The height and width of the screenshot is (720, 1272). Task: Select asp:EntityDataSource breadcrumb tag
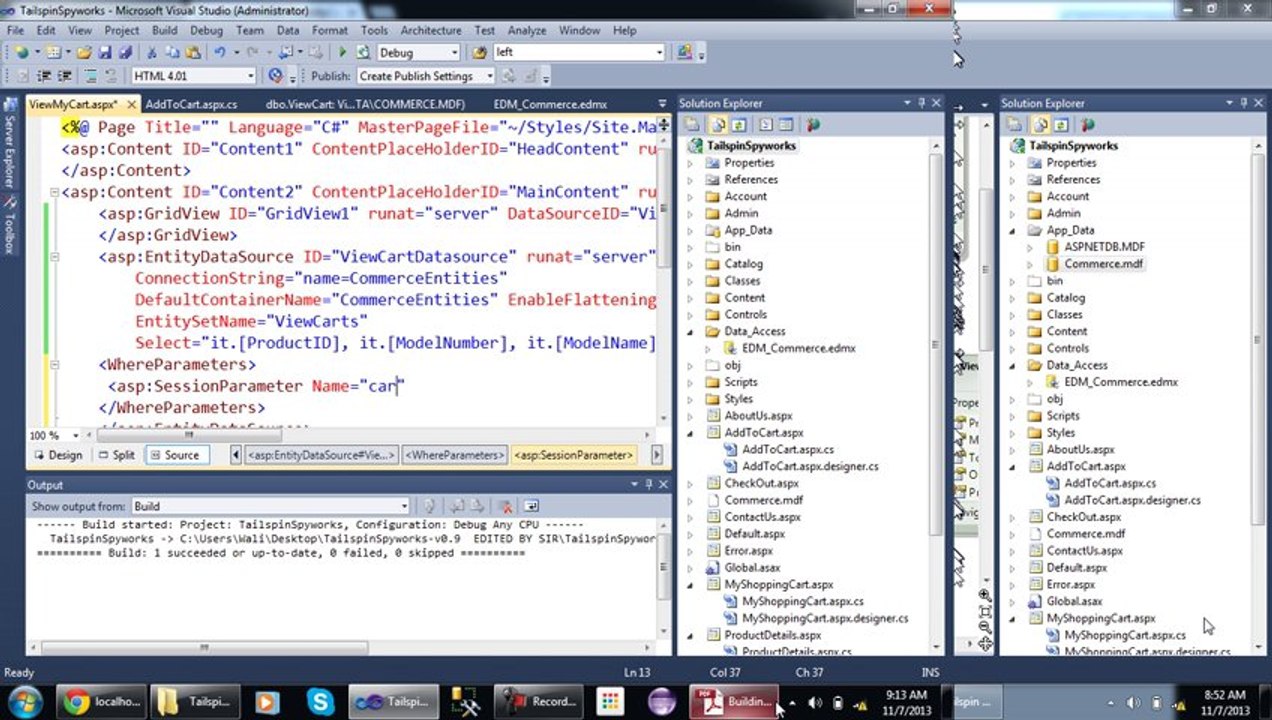point(322,455)
